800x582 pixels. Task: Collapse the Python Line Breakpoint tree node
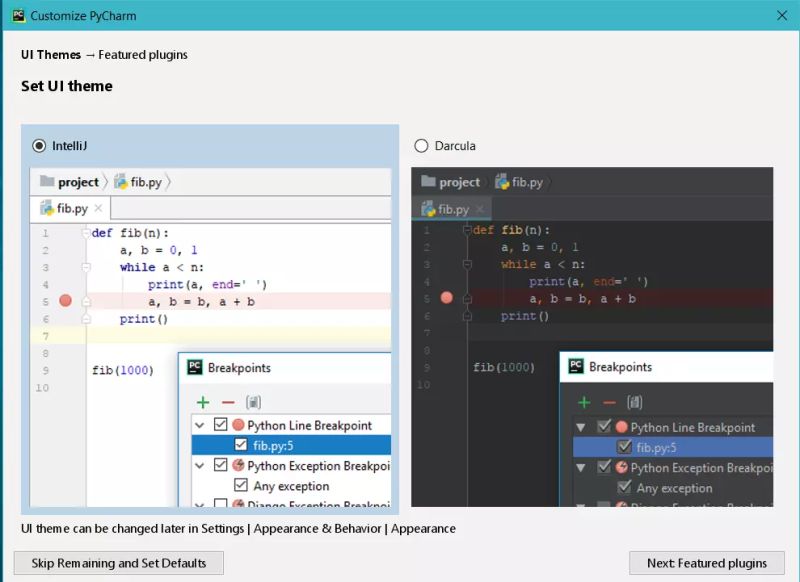(200, 425)
